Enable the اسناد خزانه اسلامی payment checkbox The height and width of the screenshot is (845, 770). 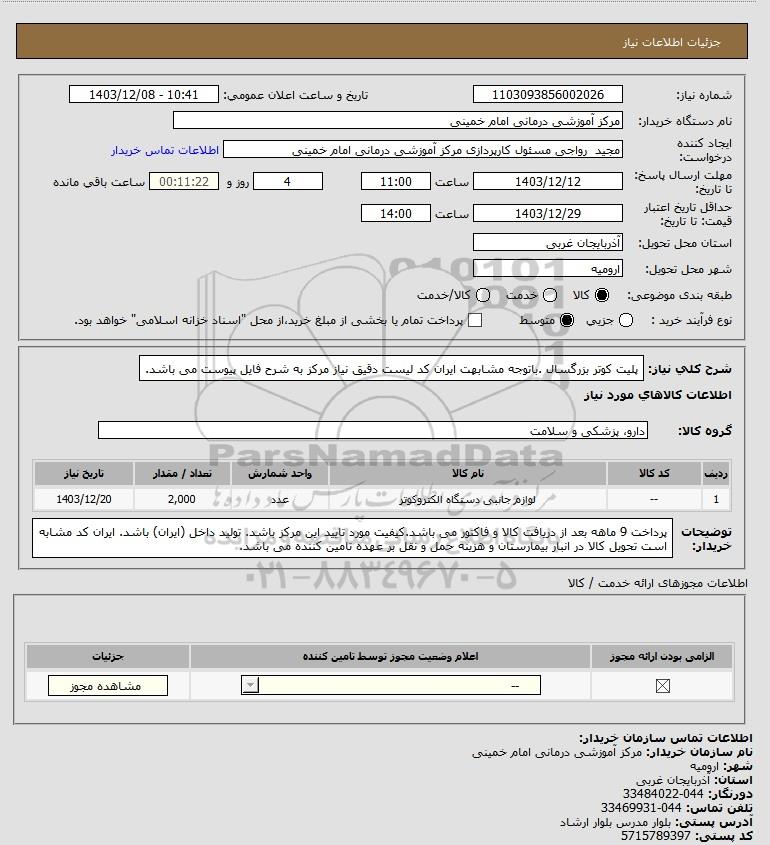[x=475, y=321]
